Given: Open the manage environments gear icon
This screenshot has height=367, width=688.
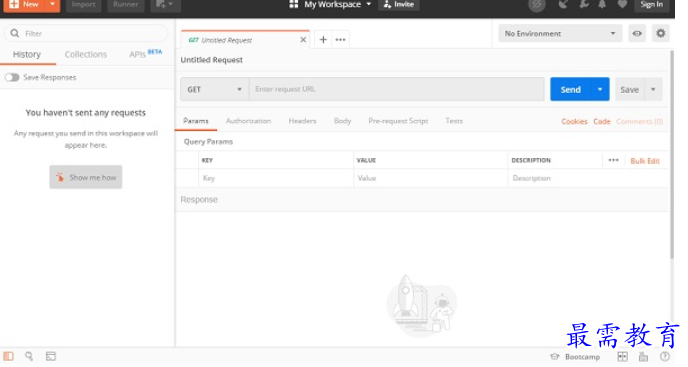Looking at the screenshot, I should [660, 33].
